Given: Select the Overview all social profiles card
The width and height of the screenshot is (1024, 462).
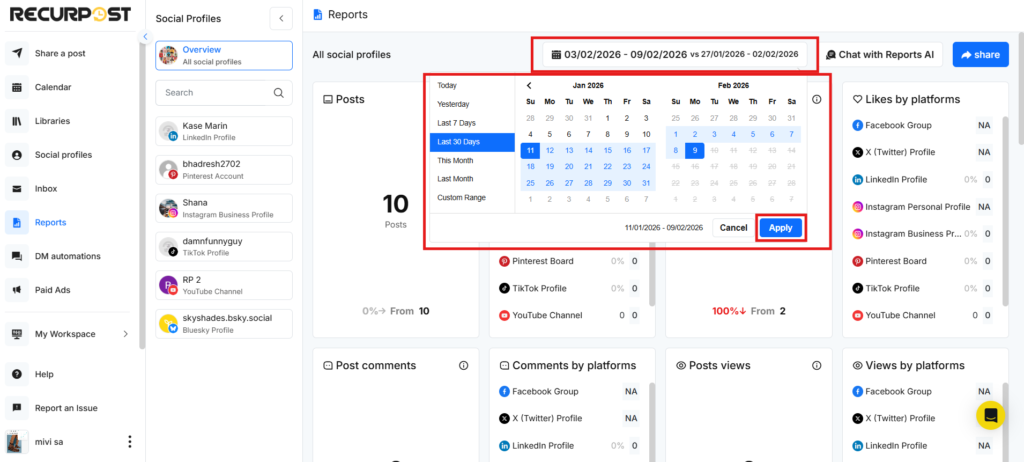Looking at the screenshot, I should point(224,56).
